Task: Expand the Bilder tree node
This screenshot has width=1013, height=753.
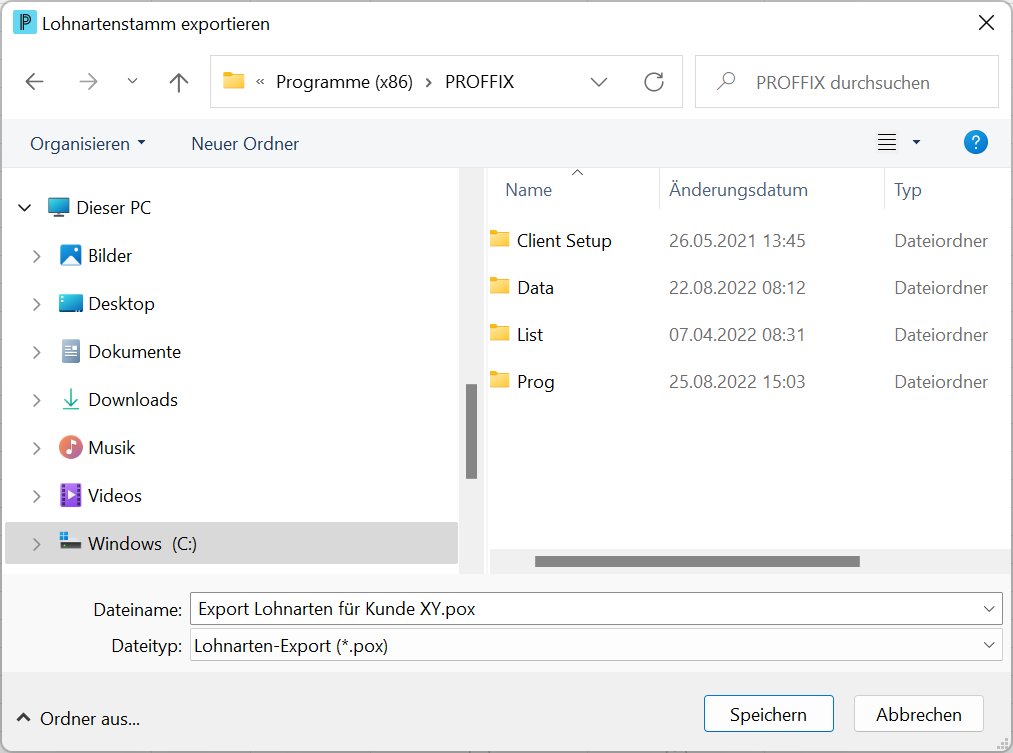Action: click(37, 256)
